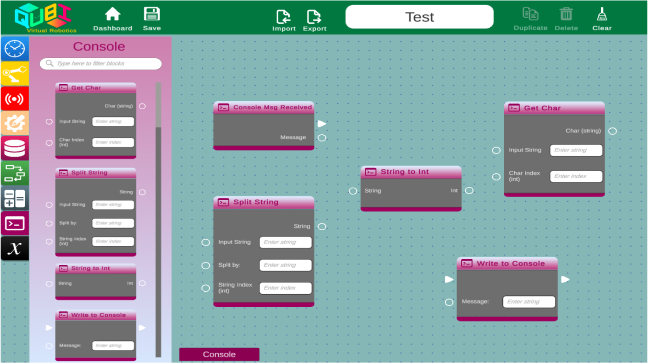Clear the canvas with the broom icon
The height and width of the screenshot is (363, 648).
602,14
